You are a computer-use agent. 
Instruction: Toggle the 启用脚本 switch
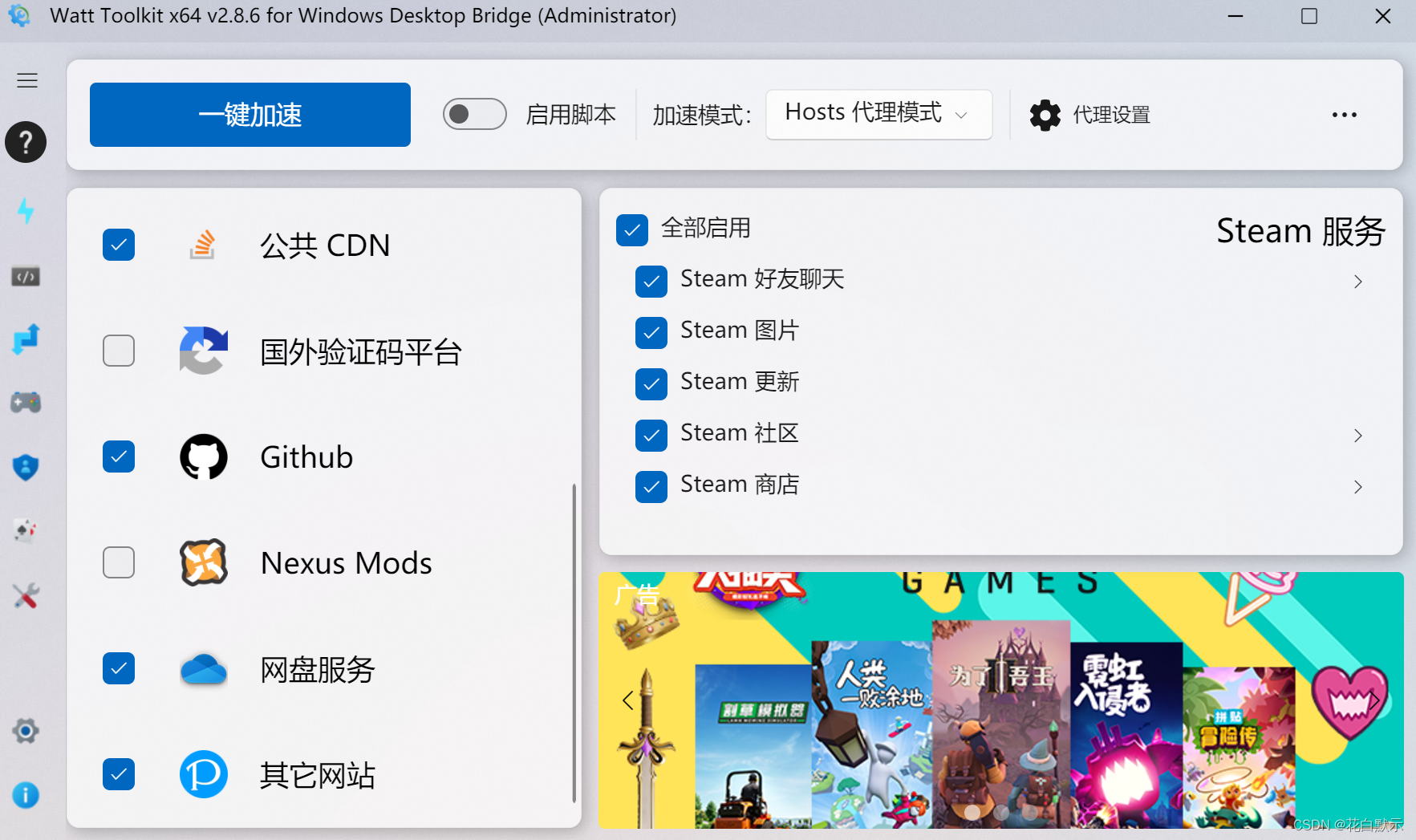pyautogui.click(x=474, y=115)
